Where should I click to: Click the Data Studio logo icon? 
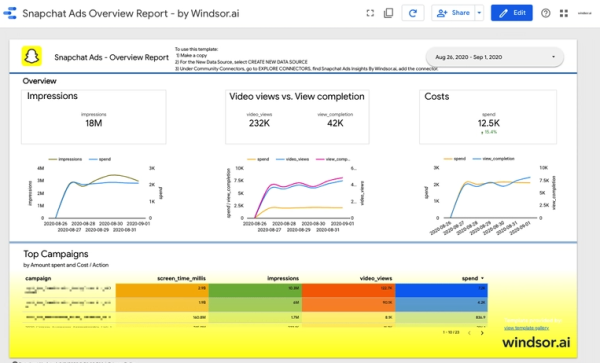(x=10, y=13)
